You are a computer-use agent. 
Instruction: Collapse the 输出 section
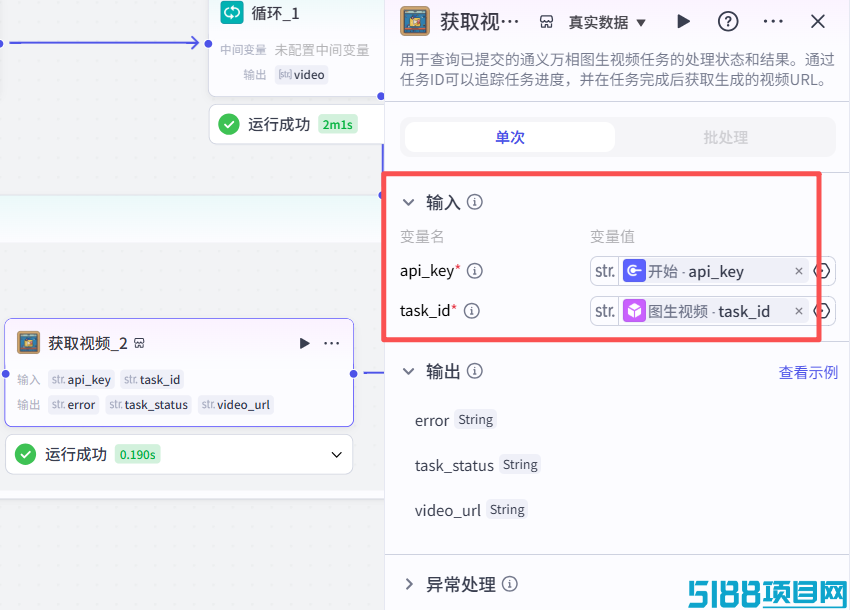coord(408,371)
